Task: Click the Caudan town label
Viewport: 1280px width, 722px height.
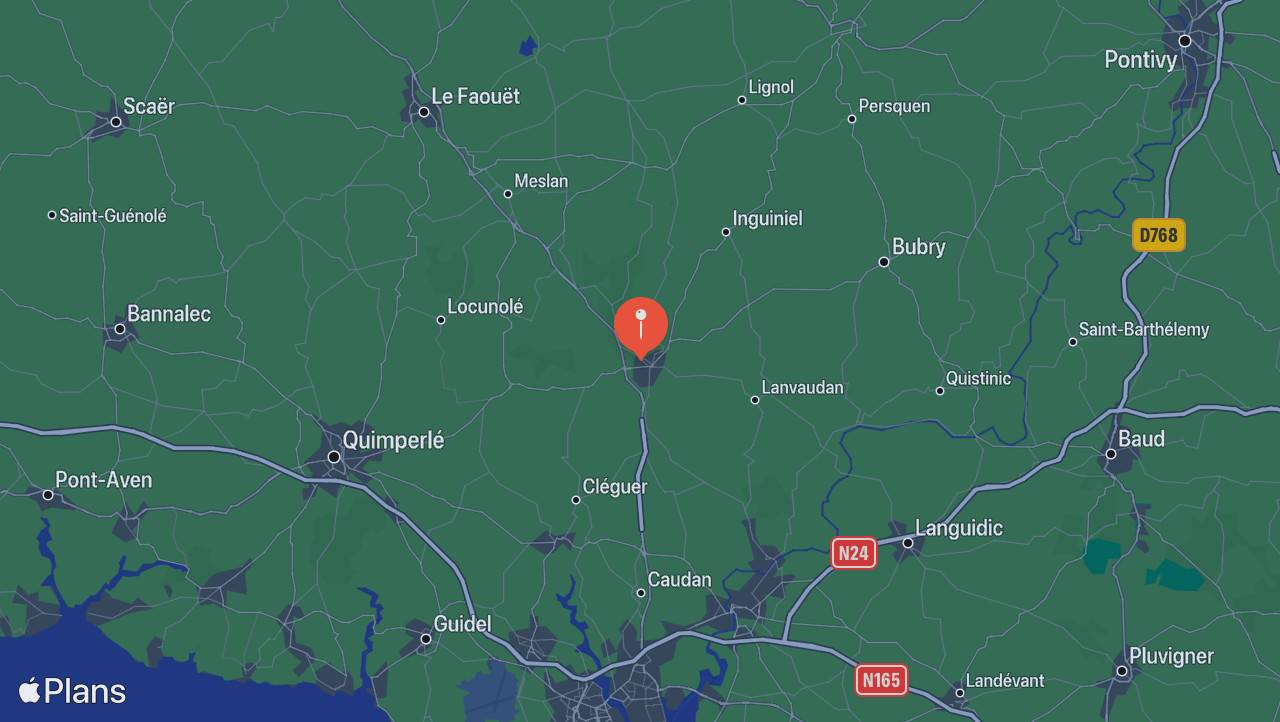Action: (x=680, y=579)
